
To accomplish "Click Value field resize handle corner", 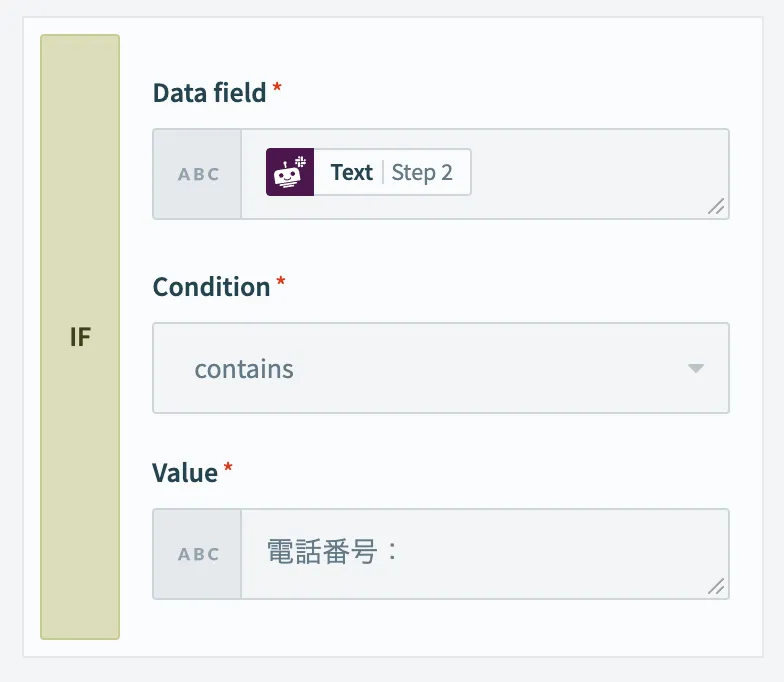I will click(x=716, y=587).
